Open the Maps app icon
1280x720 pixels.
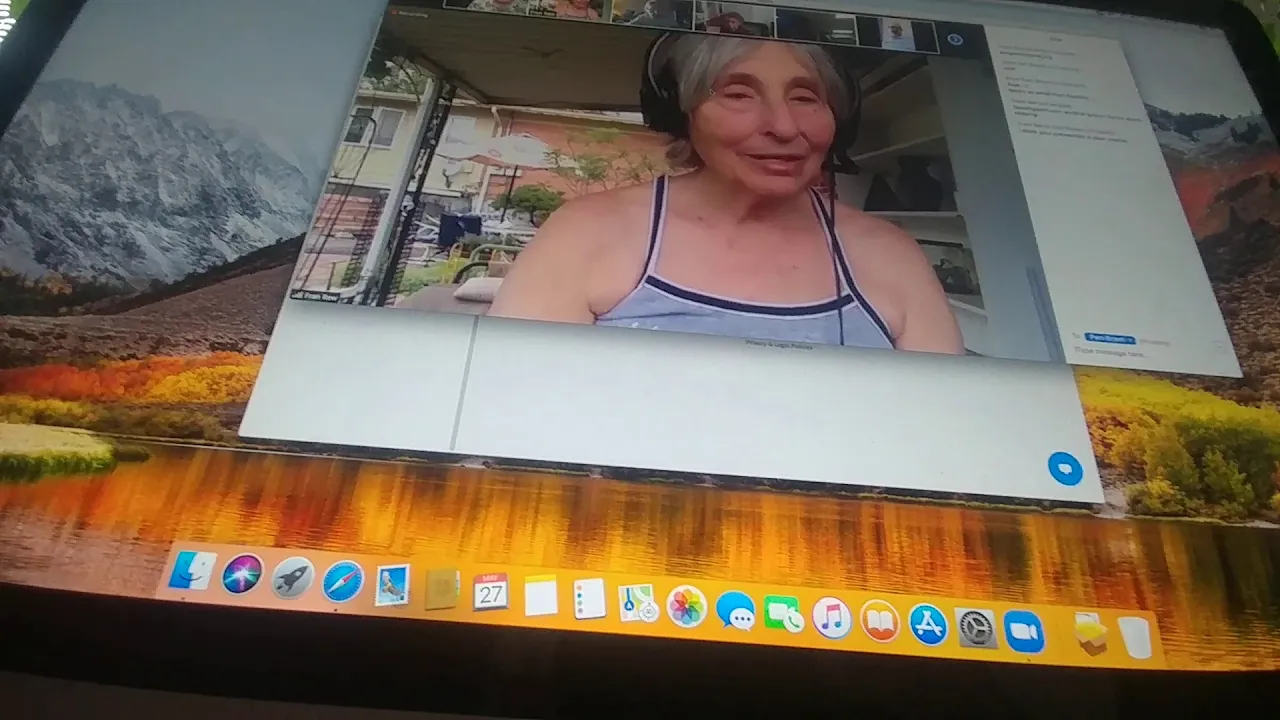point(638,603)
